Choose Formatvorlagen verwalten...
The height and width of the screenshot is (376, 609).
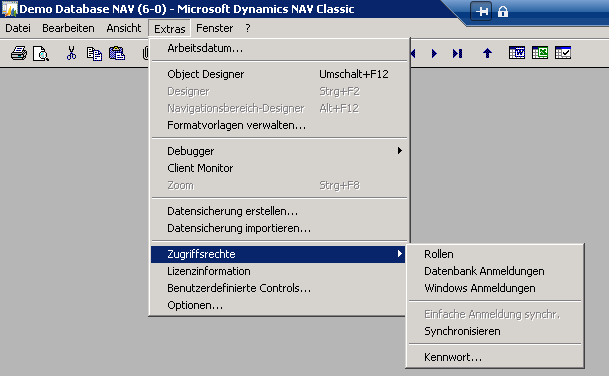278,125
